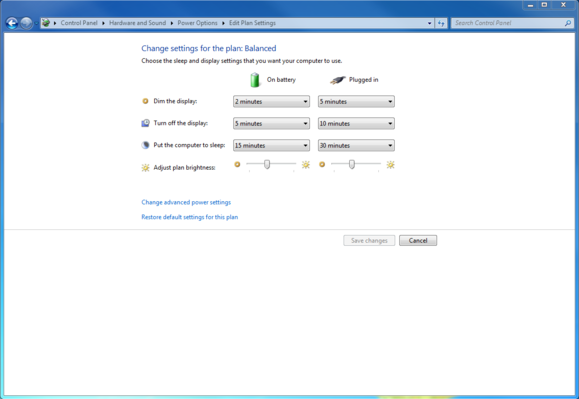The height and width of the screenshot is (399, 579).
Task: Click the moon icon beside sleep setting
Action: click(x=145, y=145)
